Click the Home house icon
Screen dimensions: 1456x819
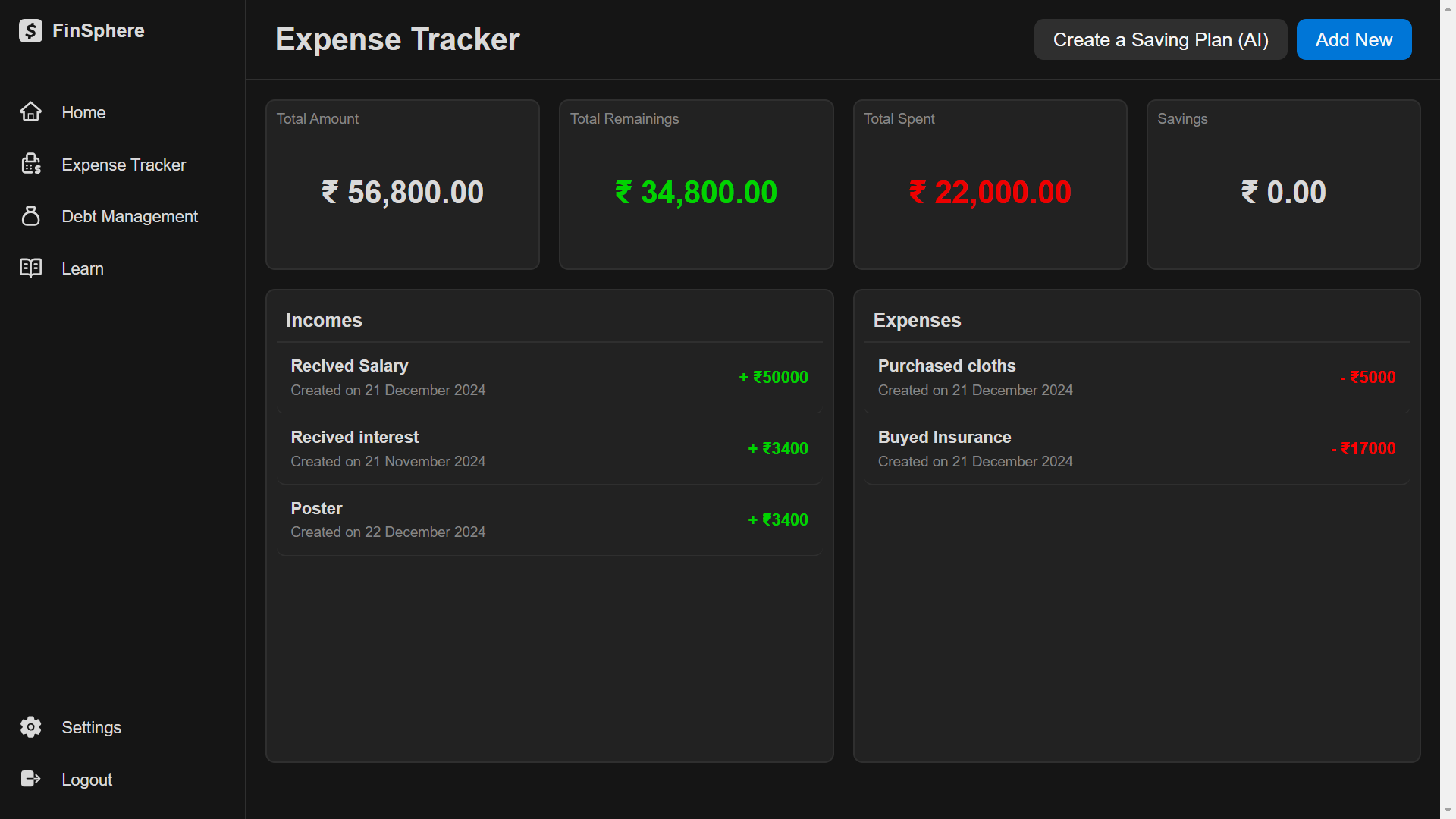click(x=30, y=112)
